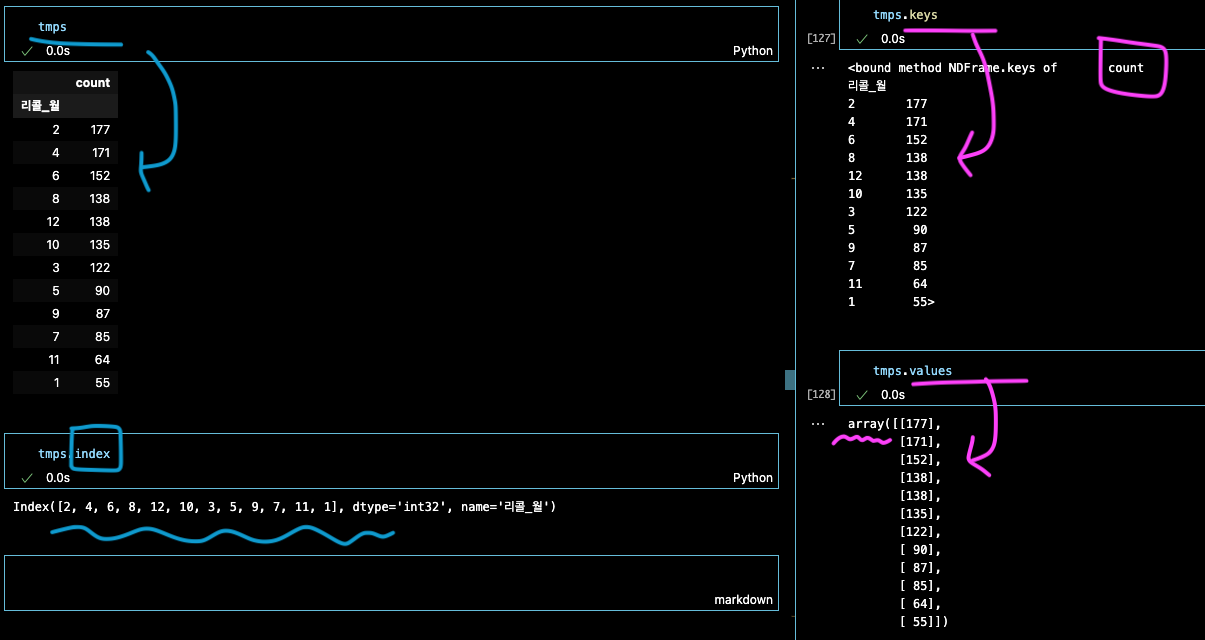The height and width of the screenshot is (640, 1205).
Task: Select execution count label [128]
Action: [x=821, y=395]
